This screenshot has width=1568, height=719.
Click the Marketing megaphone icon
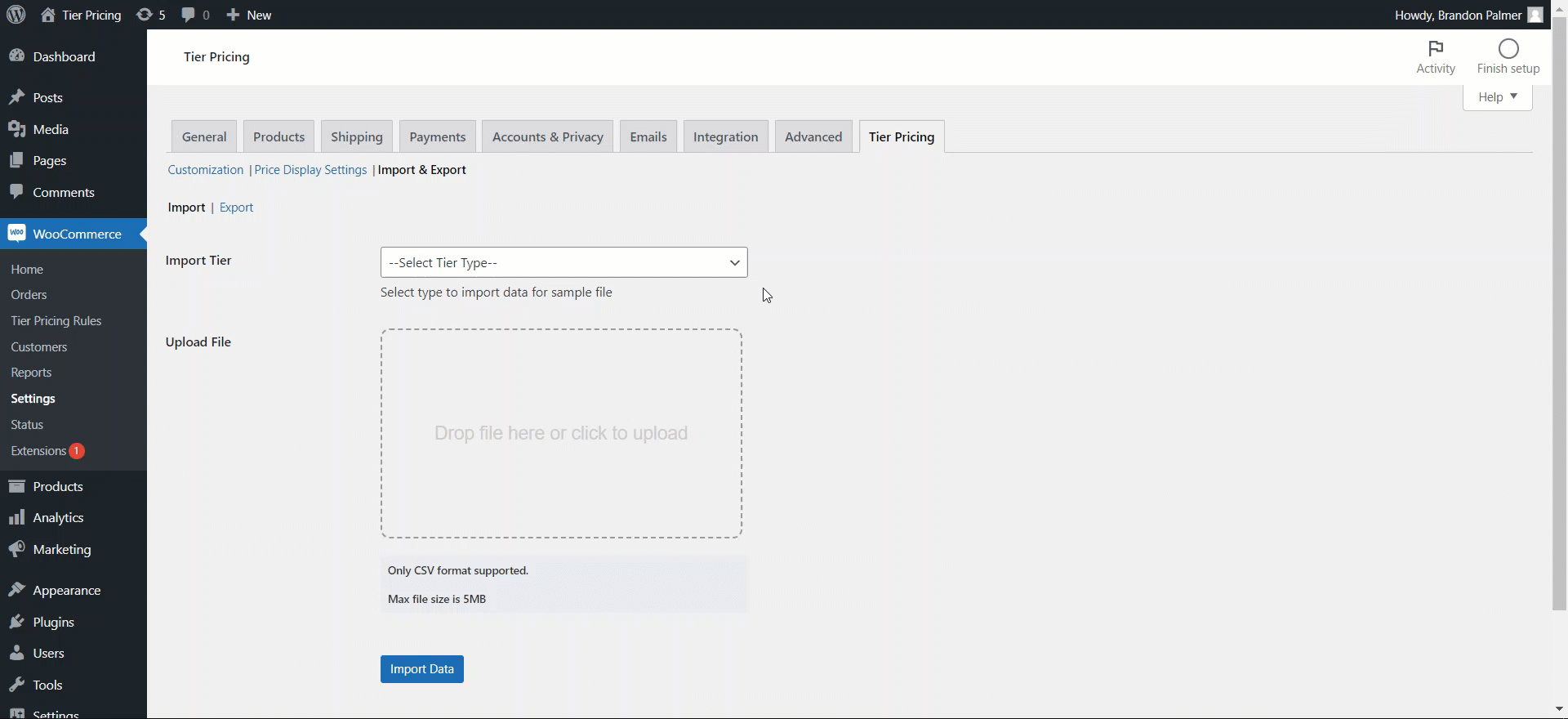pos(16,549)
